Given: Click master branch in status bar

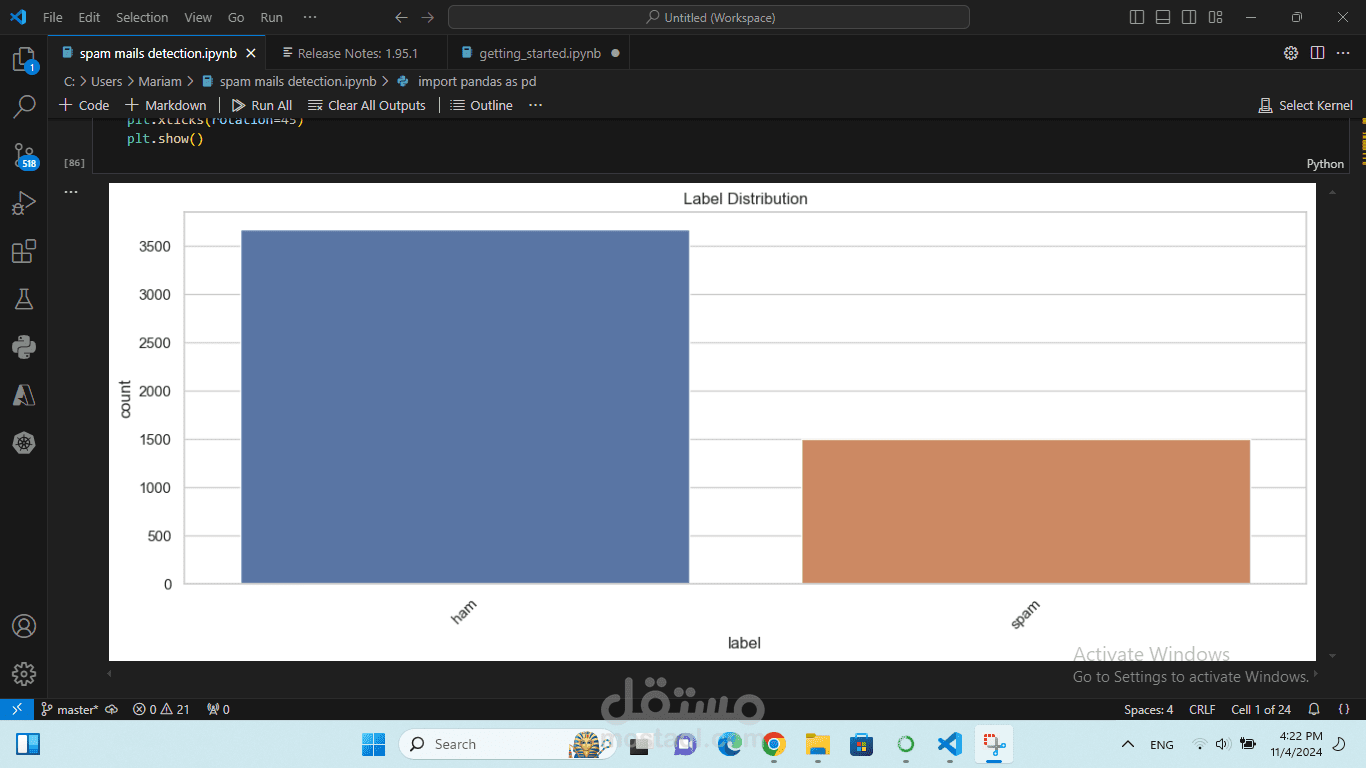Looking at the screenshot, I should [x=69, y=709].
